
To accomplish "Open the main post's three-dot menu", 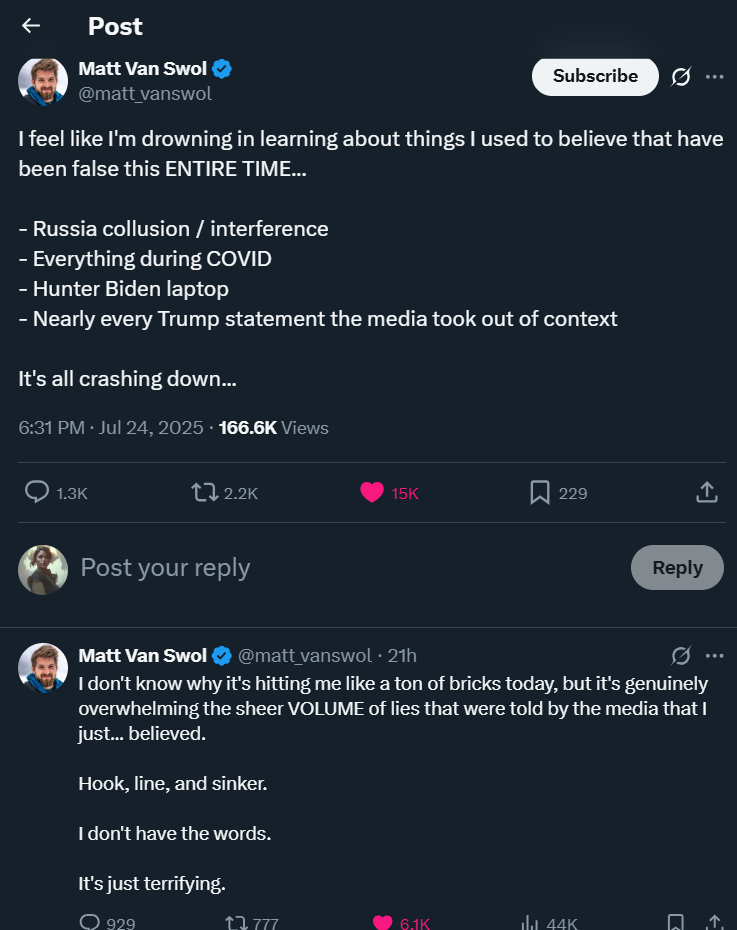I will click(714, 77).
